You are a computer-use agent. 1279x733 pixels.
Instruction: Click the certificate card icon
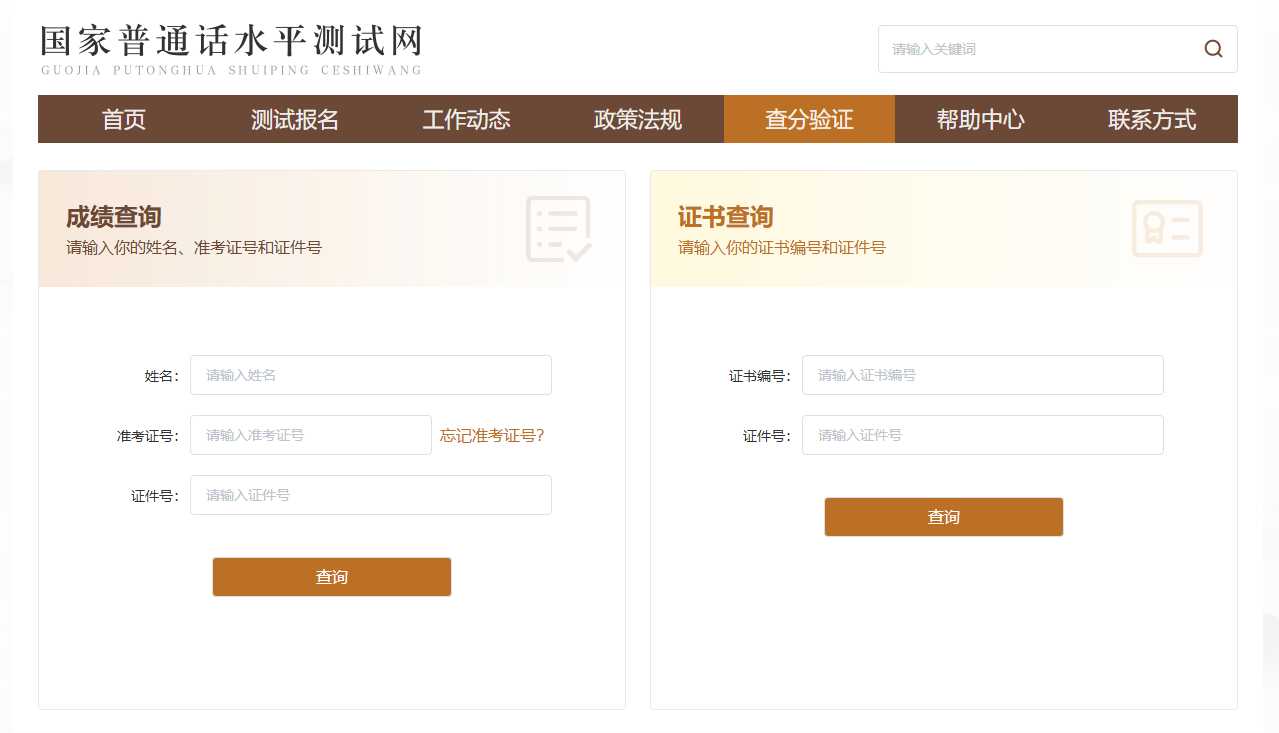(x=1167, y=229)
